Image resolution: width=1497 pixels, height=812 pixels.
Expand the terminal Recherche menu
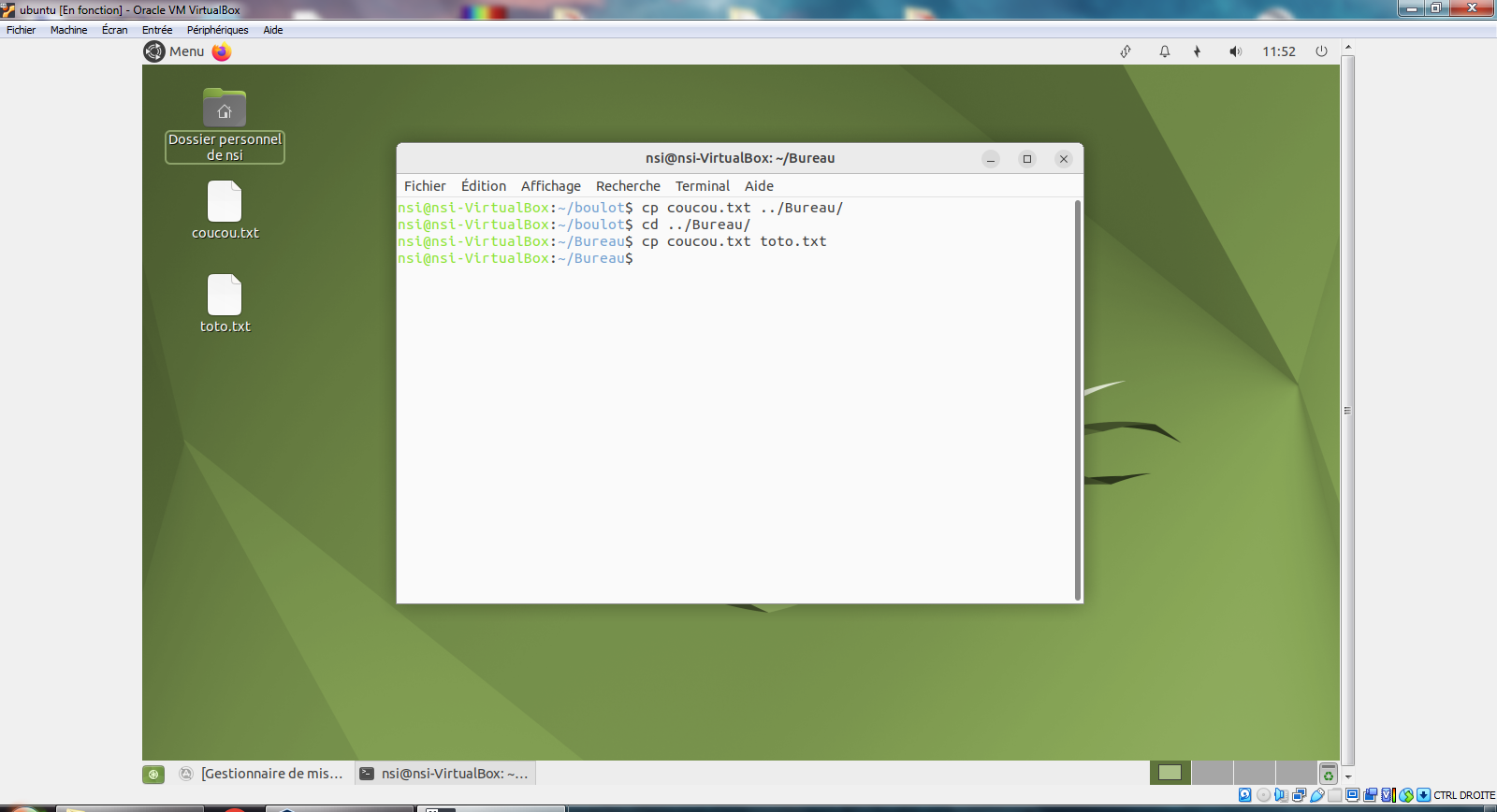tap(628, 186)
